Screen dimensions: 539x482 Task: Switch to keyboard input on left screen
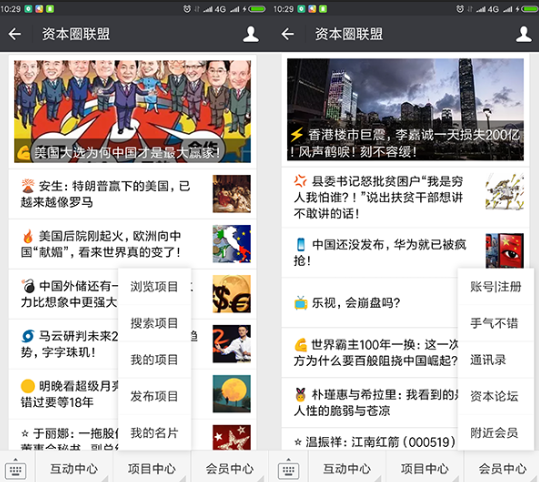click(15, 468)
